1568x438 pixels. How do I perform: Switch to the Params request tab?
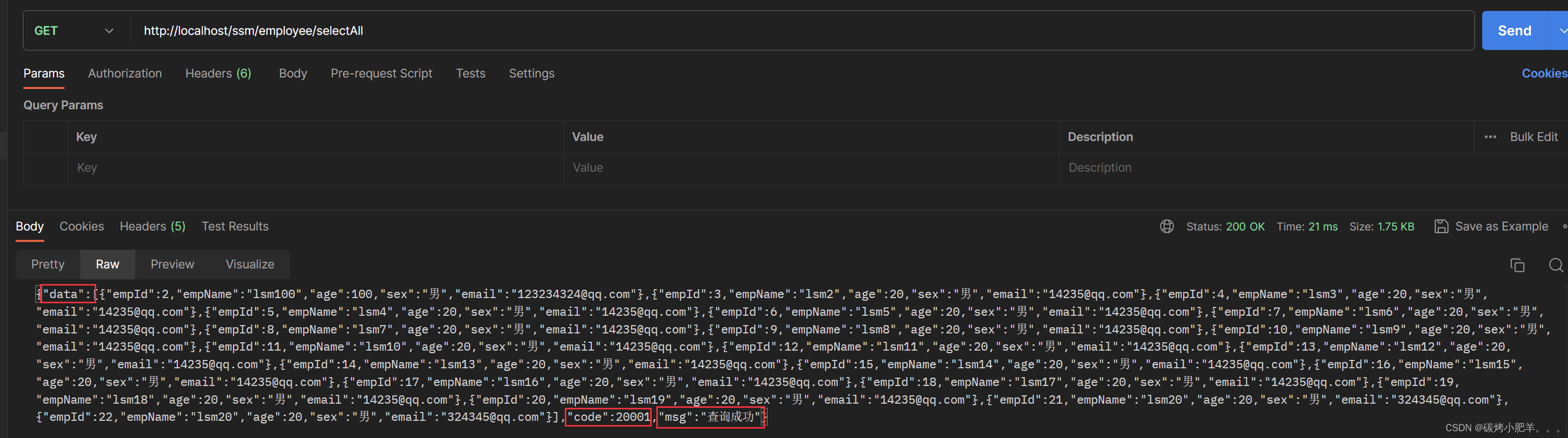(44, 73)
